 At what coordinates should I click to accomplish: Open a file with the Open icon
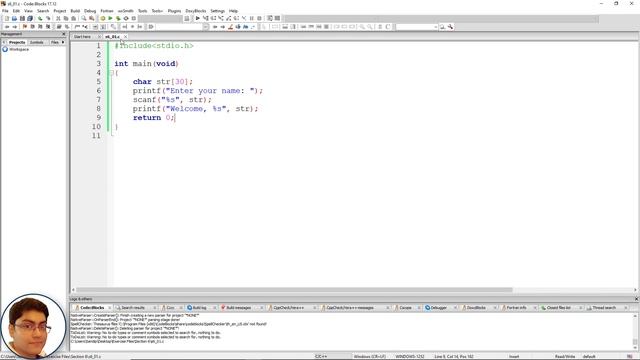(x=14, y=18)
